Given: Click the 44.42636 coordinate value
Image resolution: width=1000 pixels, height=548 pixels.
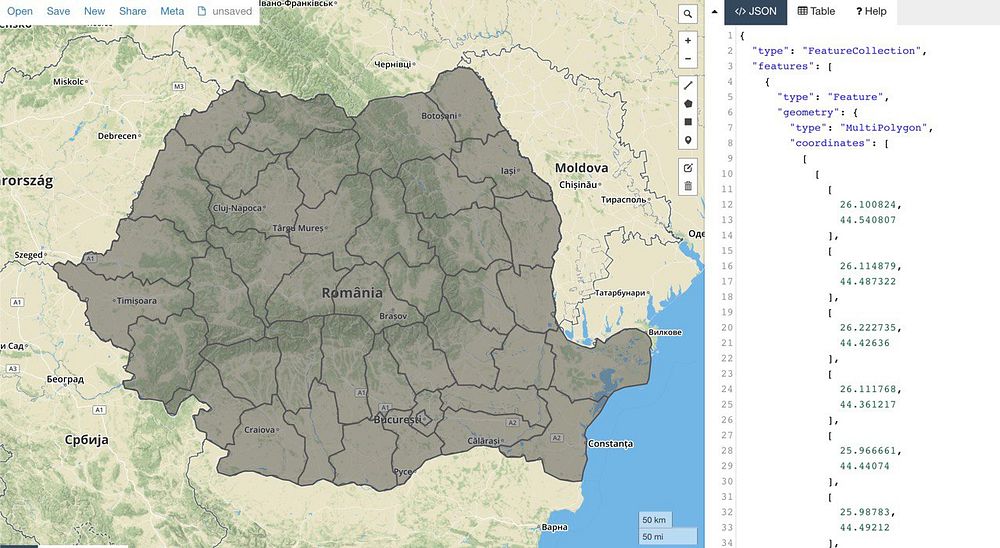Looking at the screenshot, I should click(x=864, y=343).
